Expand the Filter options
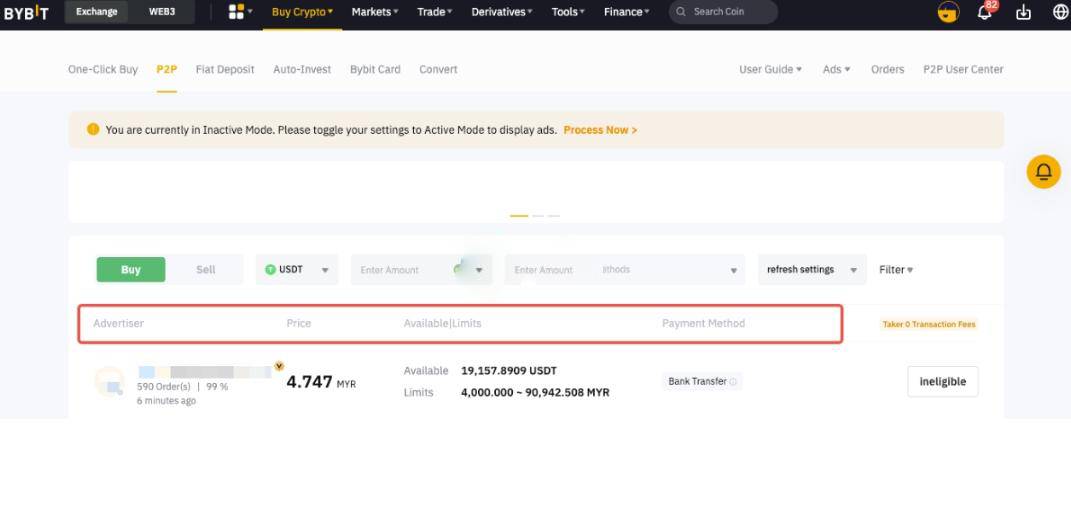This screenshot has width=1071, height=527. (895, 270)
